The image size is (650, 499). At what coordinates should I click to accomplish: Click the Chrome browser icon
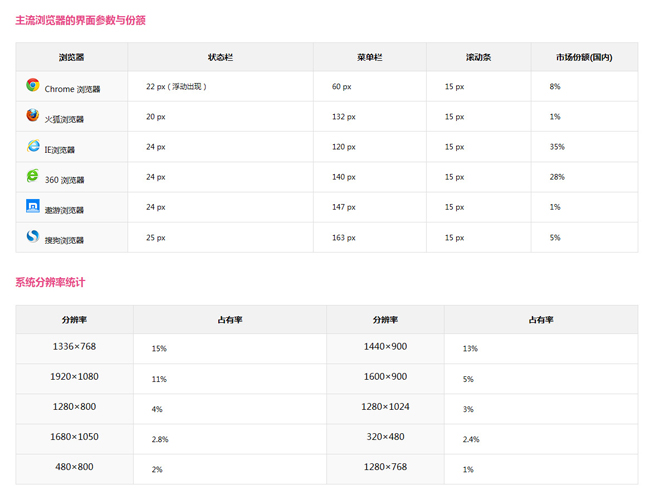pyautogui.click(x=33, y=86)
